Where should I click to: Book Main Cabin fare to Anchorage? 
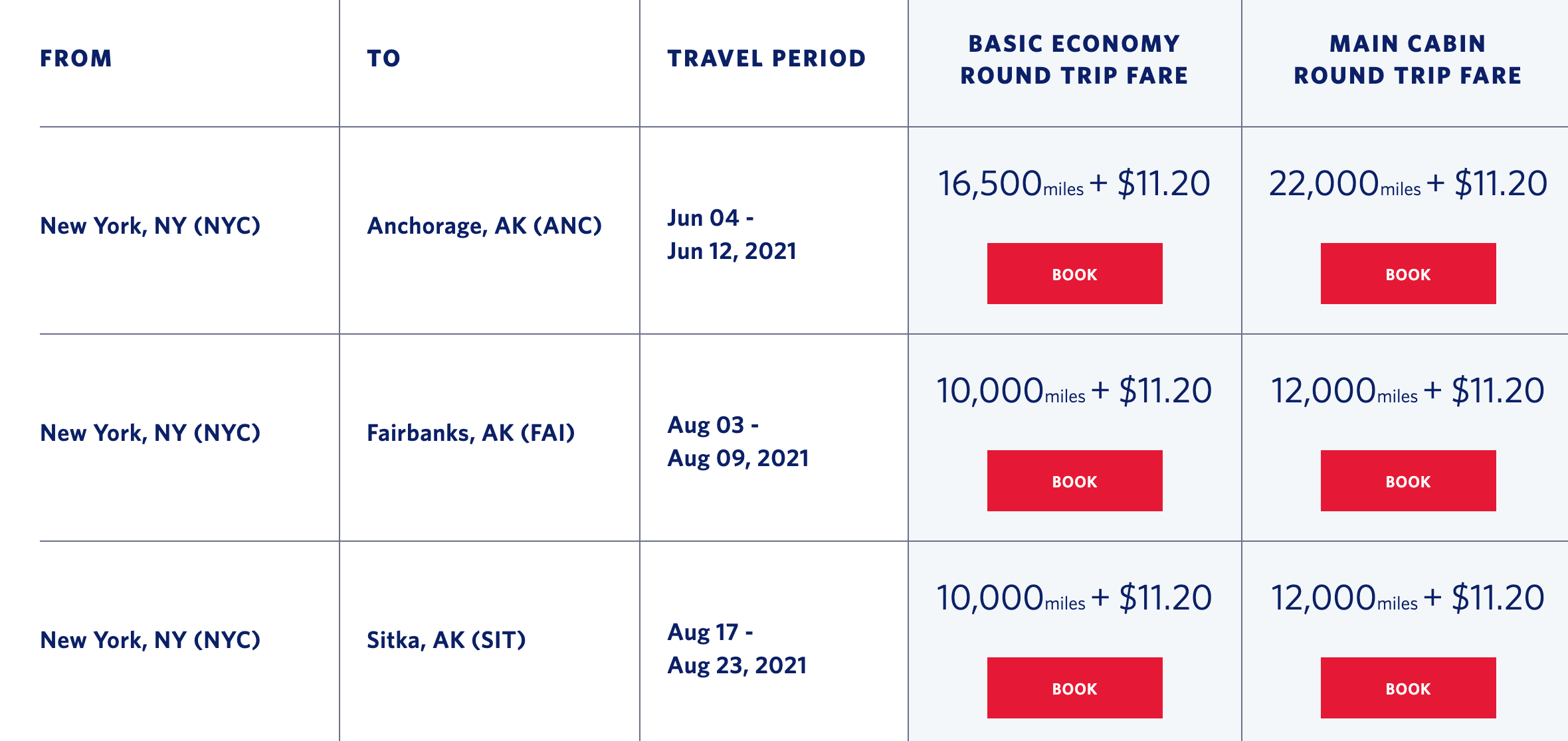1408,274
